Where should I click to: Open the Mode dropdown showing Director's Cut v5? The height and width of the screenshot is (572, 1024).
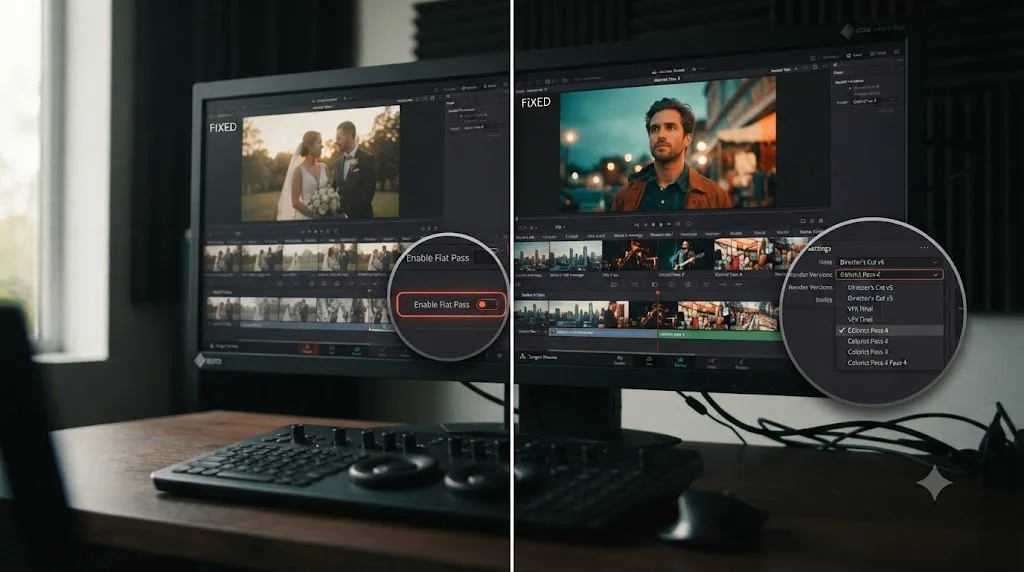889,262
